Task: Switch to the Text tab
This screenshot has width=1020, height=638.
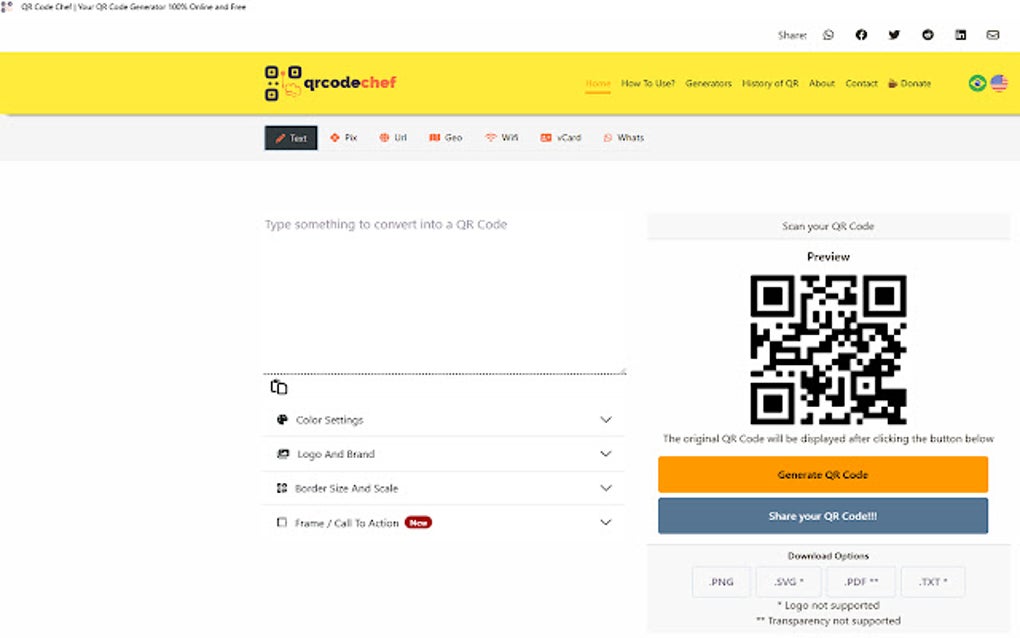Action: coord(290,138)
